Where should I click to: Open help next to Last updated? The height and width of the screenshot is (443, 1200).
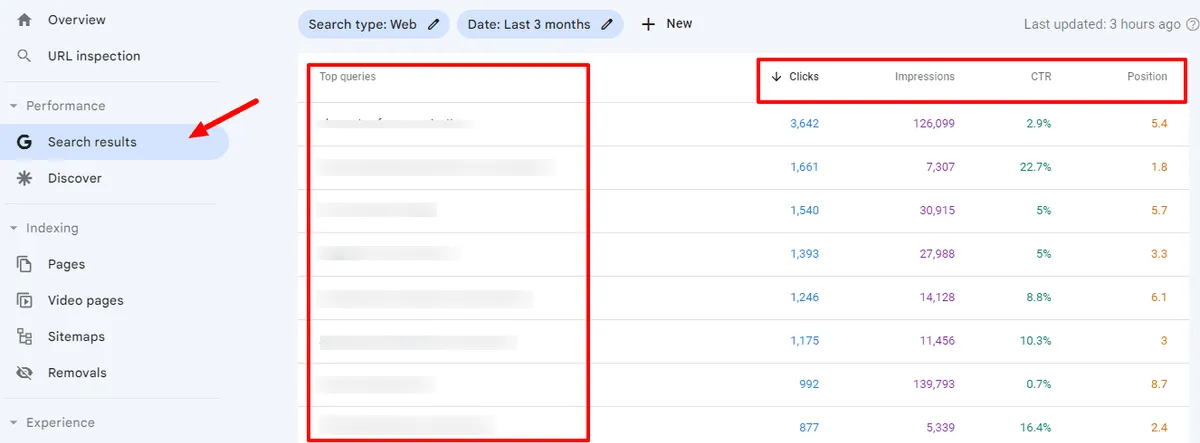click(x=1191, y=24)
